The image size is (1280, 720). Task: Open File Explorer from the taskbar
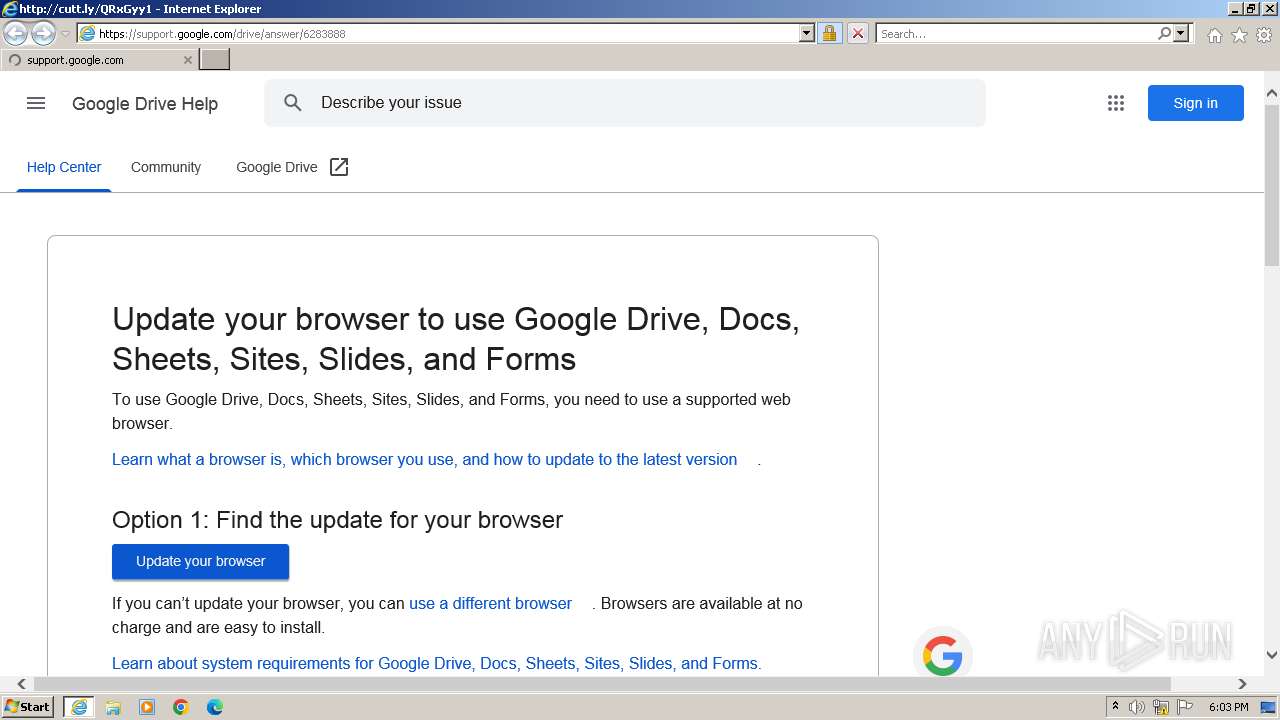(113, 707)
